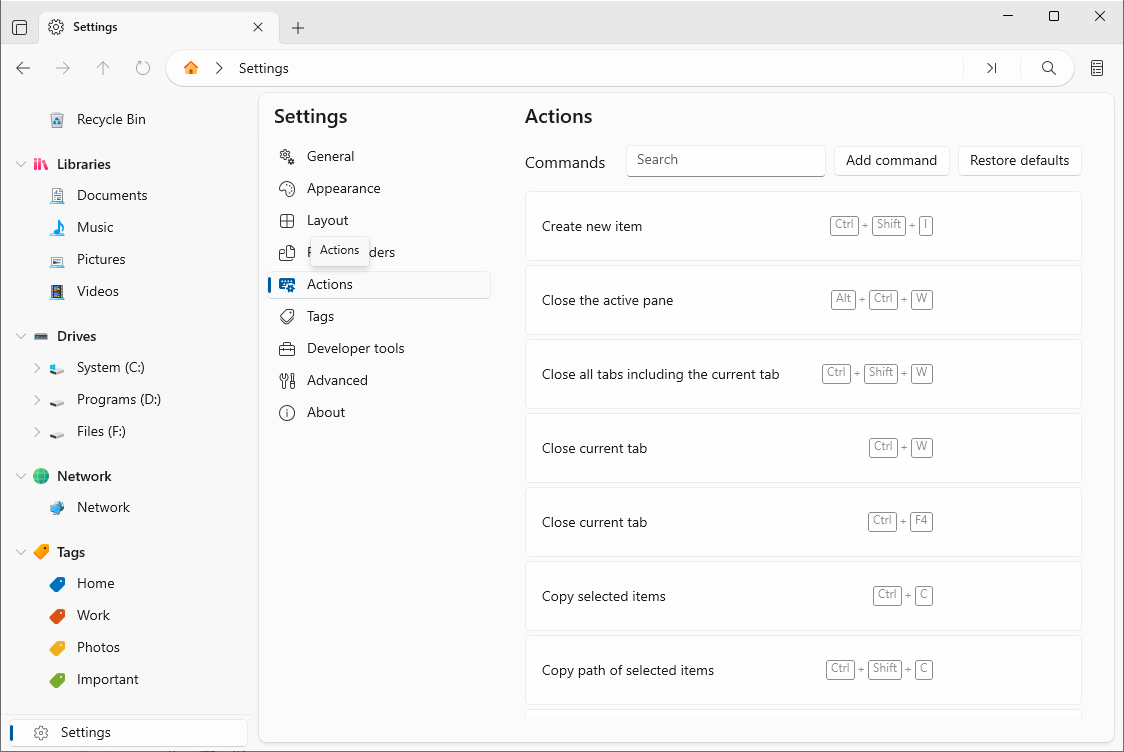Screen dimensions: 1124x752
Task: Open the General settings page
Action: click(x=379, y=156)
